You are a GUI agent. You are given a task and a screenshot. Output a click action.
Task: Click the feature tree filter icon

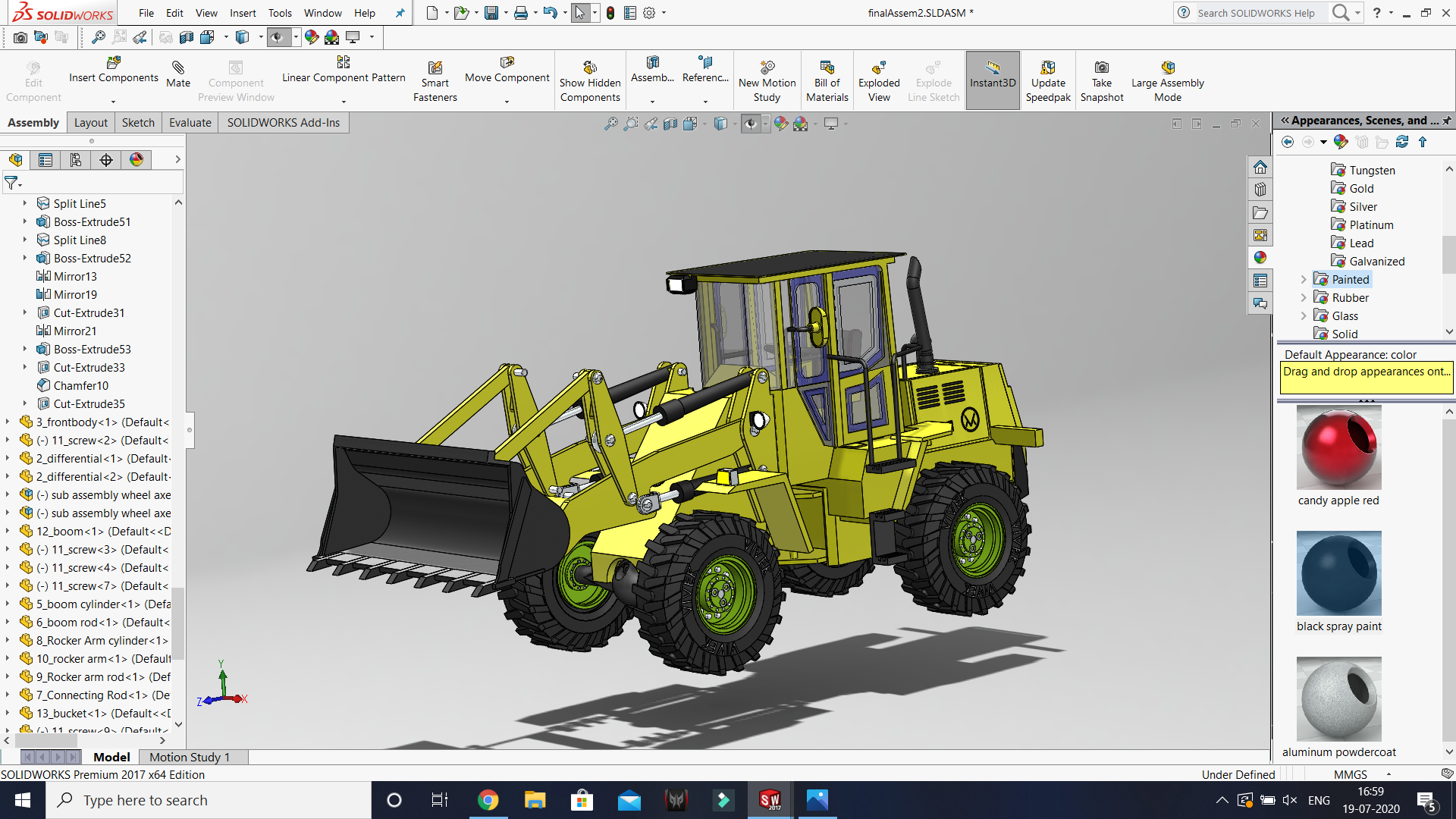click(12, 183)
